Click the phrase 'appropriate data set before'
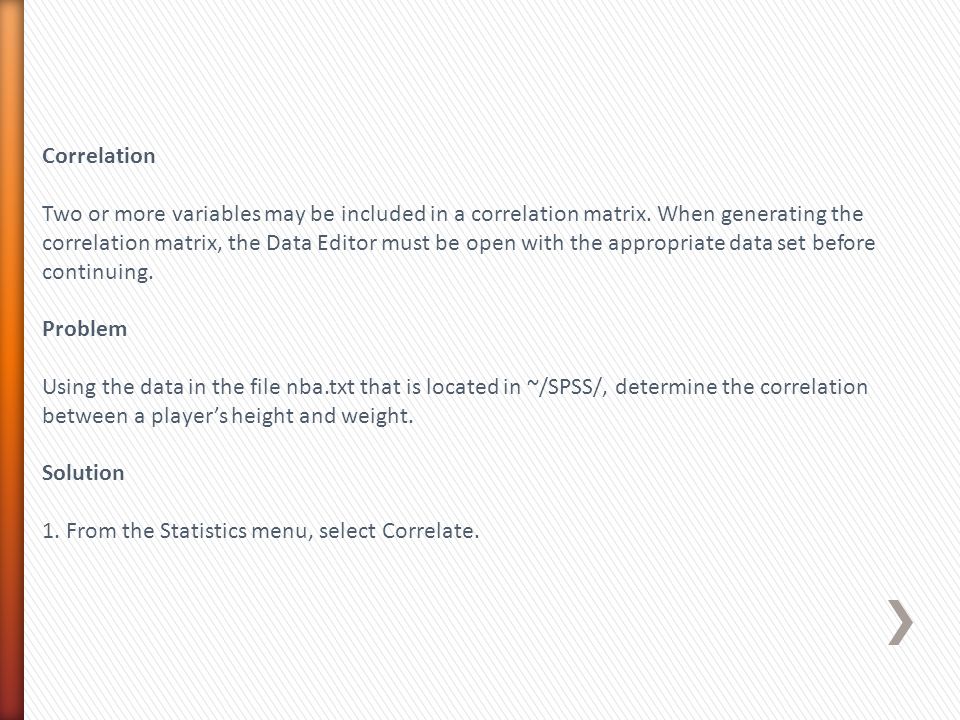960x720 pixels. (741, 243)
